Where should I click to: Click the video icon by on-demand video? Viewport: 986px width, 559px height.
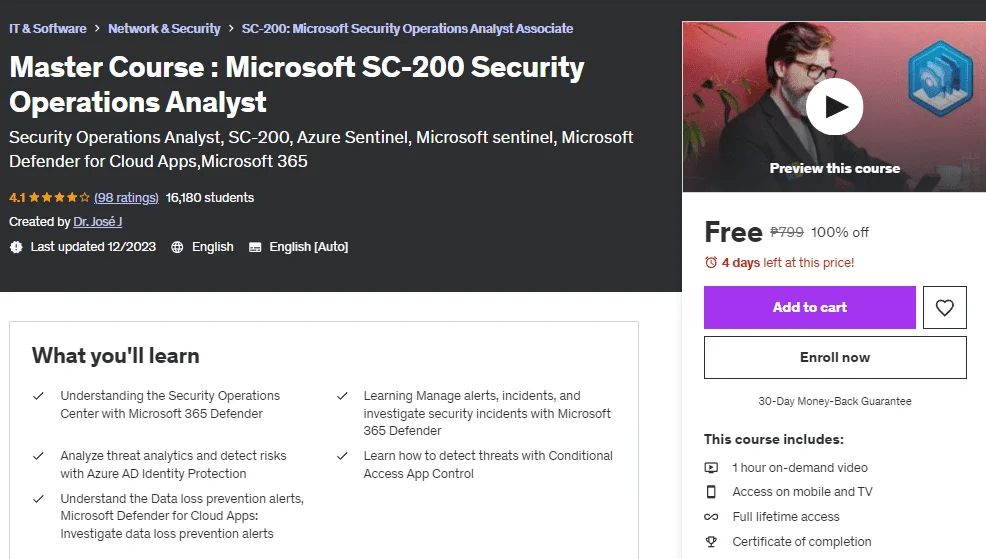point(711,468)
